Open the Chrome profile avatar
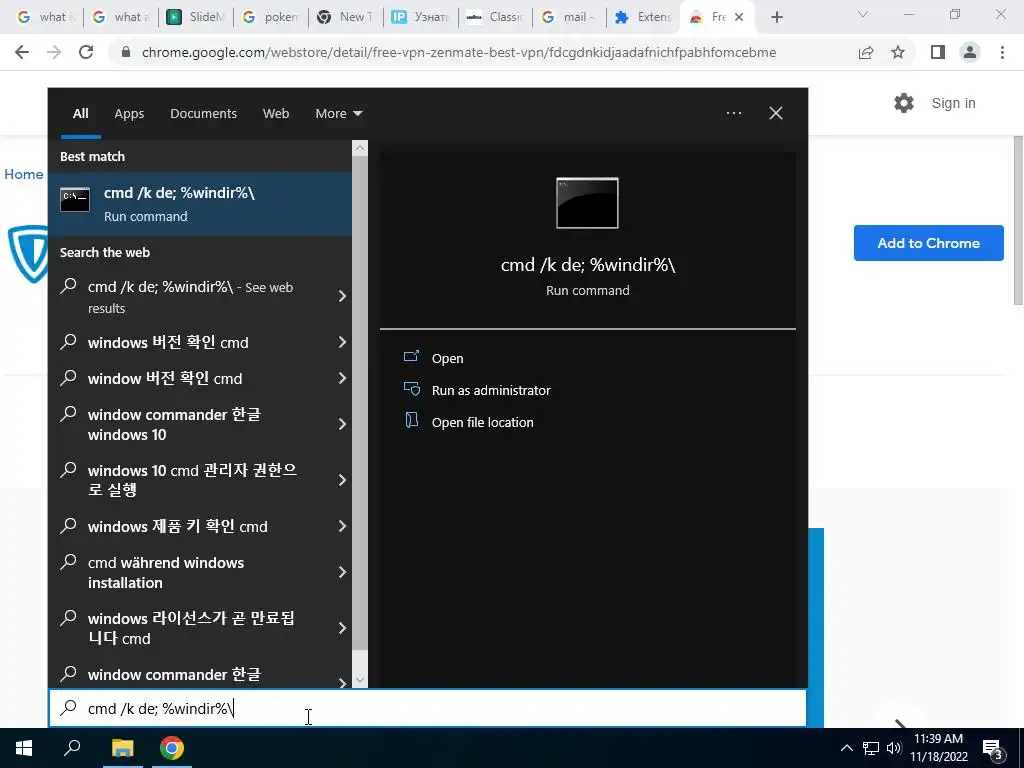The image size is (1024, 768). click(x=970, y=52)
